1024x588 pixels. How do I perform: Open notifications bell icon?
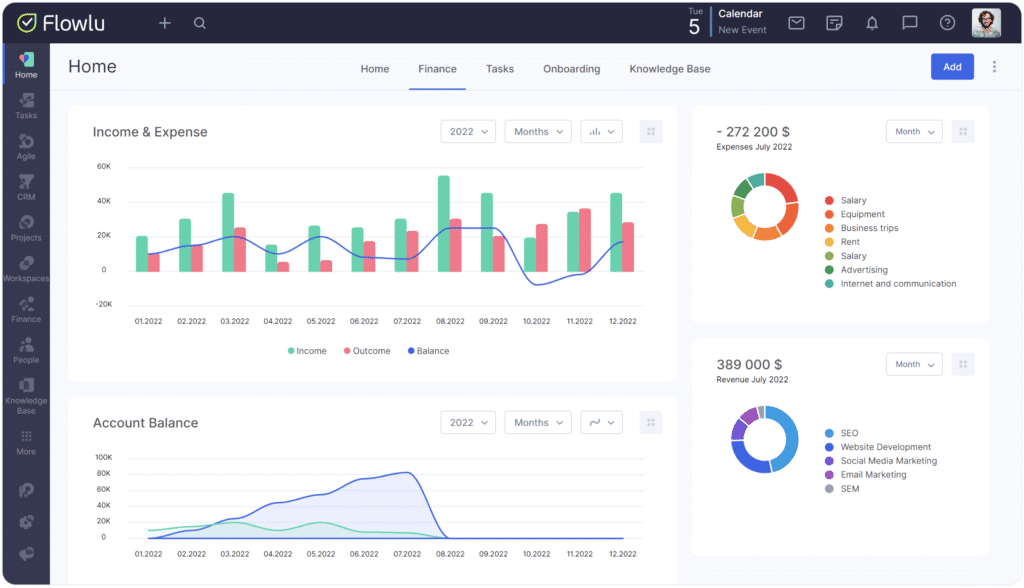pos(872,23)
